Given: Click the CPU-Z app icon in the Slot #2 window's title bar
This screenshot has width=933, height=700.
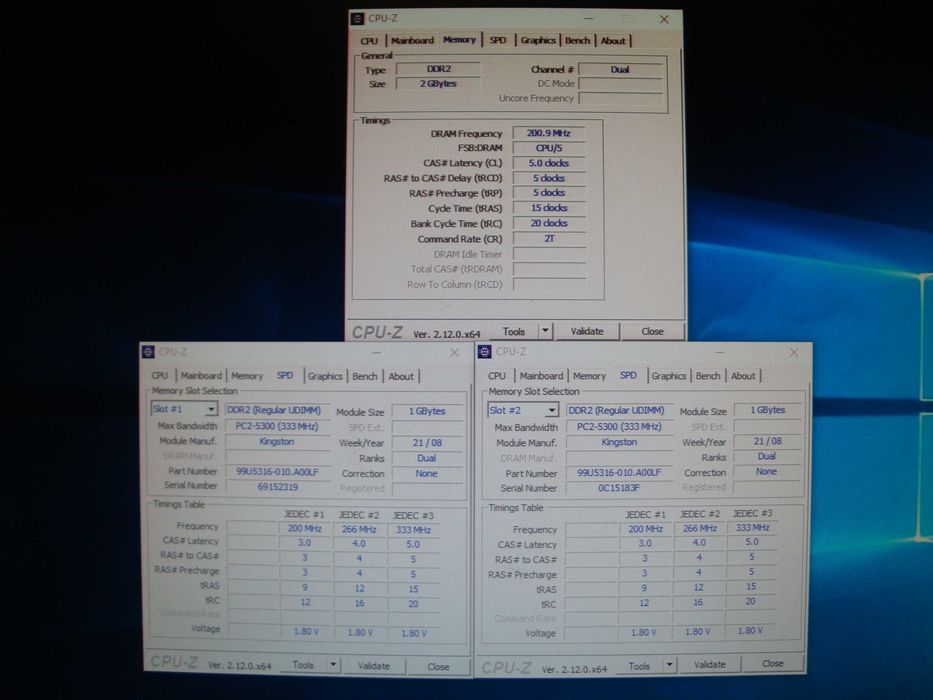Looking at the screenshot, I should 485,351.
